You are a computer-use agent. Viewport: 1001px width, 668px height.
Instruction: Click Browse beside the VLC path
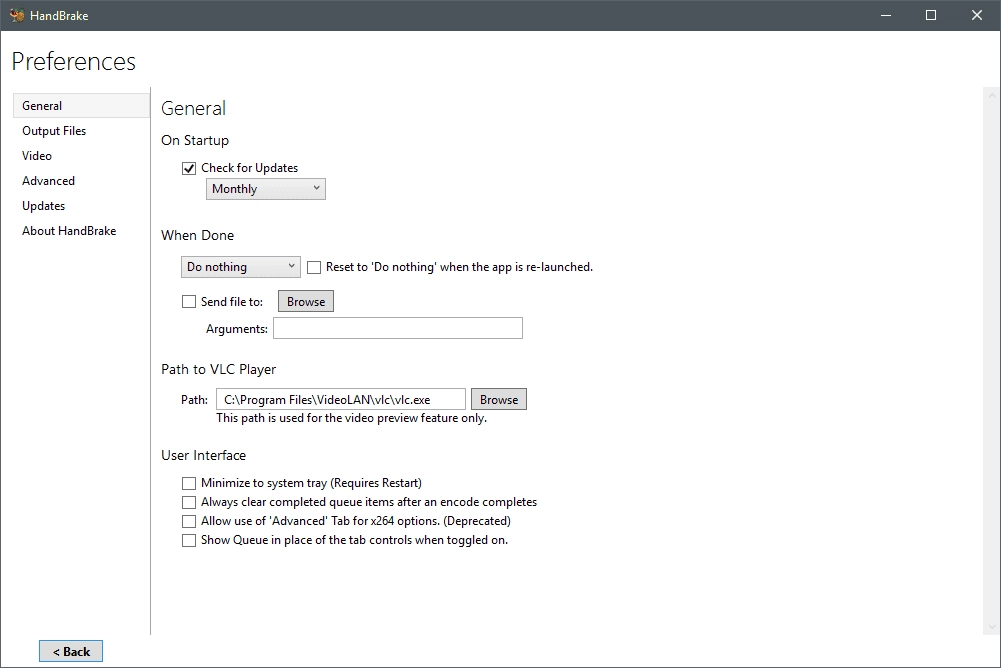(499, 400)
